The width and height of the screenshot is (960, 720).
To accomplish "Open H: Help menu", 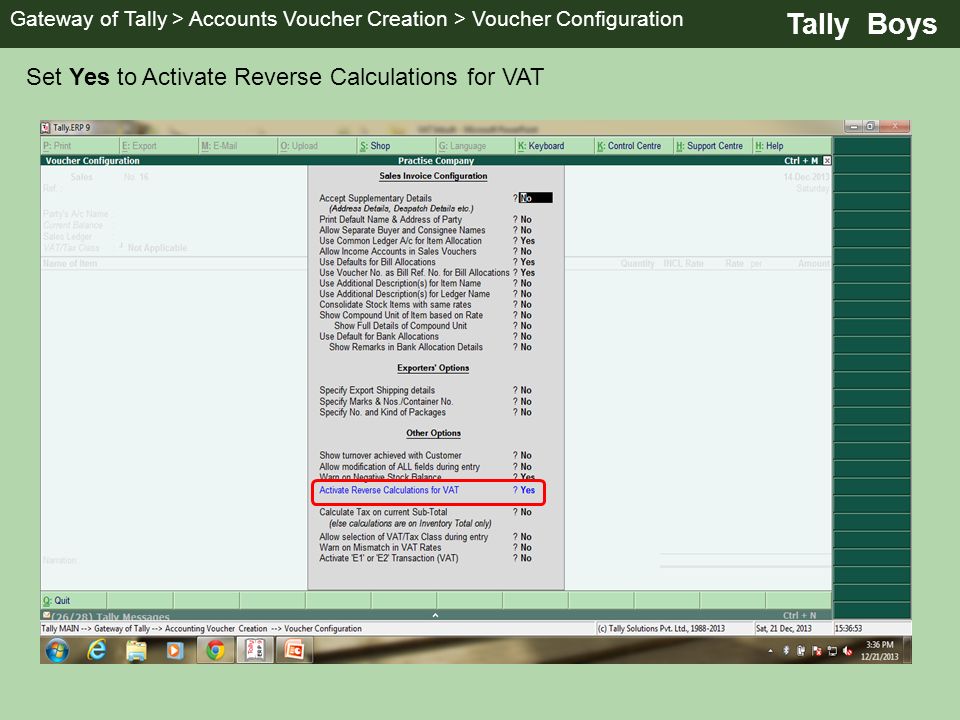I will tap(792, 146).
